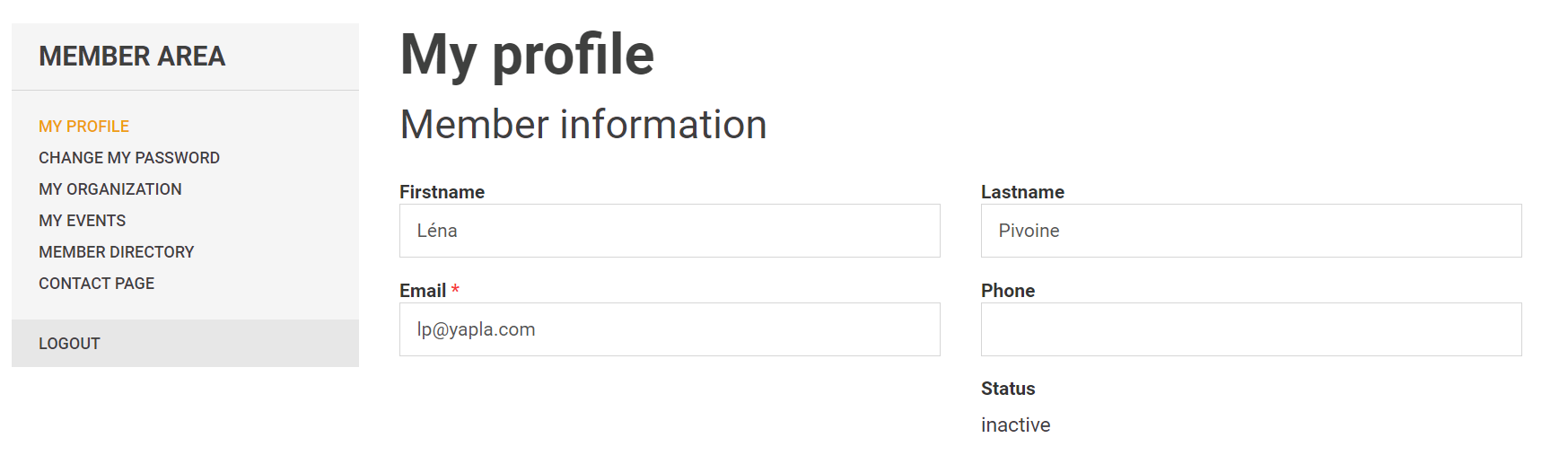Open the My Profile menu link

point(83,127)
